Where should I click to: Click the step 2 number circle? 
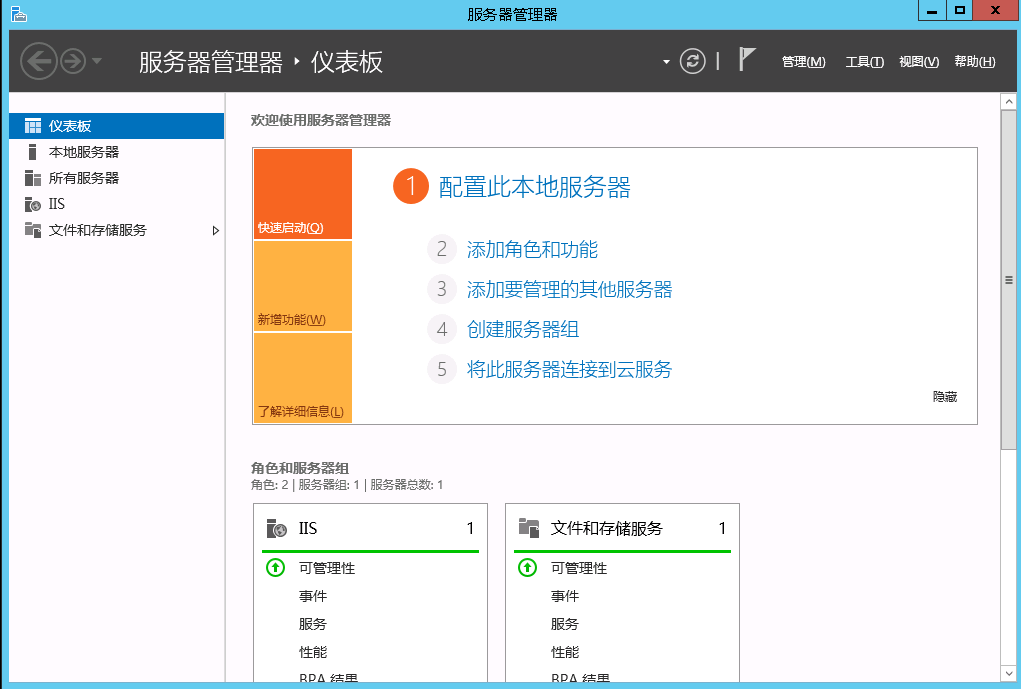pyautogui.click(x=441, y=249)
